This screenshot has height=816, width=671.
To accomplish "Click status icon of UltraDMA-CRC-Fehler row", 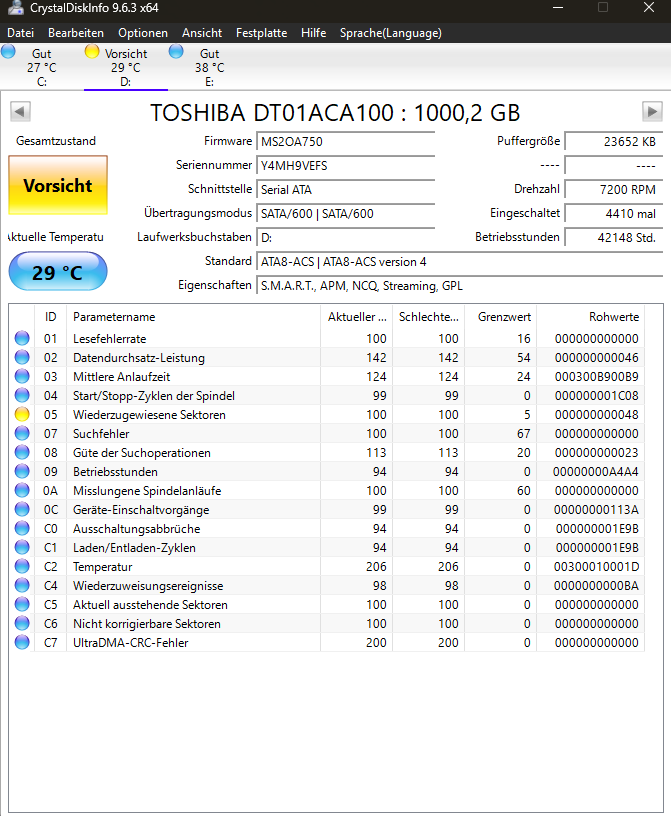I will [22, 642].
